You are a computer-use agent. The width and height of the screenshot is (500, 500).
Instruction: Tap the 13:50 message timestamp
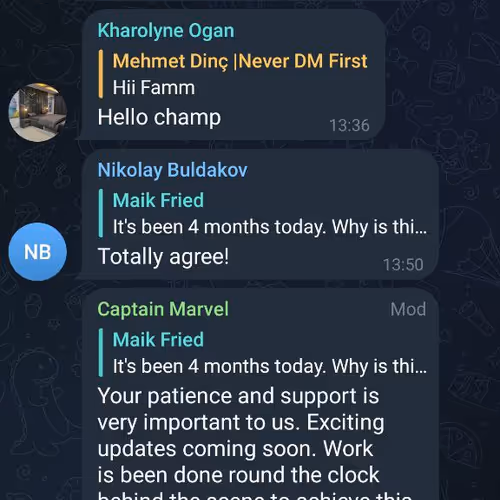click(x=403, y=265)
